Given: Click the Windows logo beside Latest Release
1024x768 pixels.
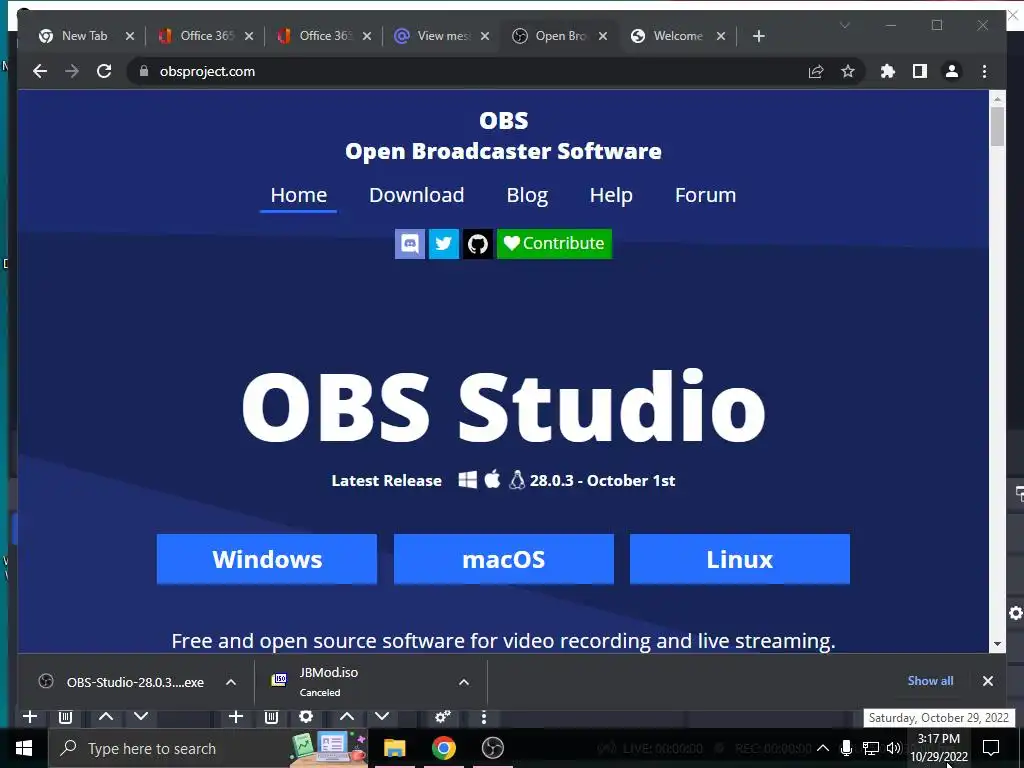Looking at the screenshot, I should (468, 480).
